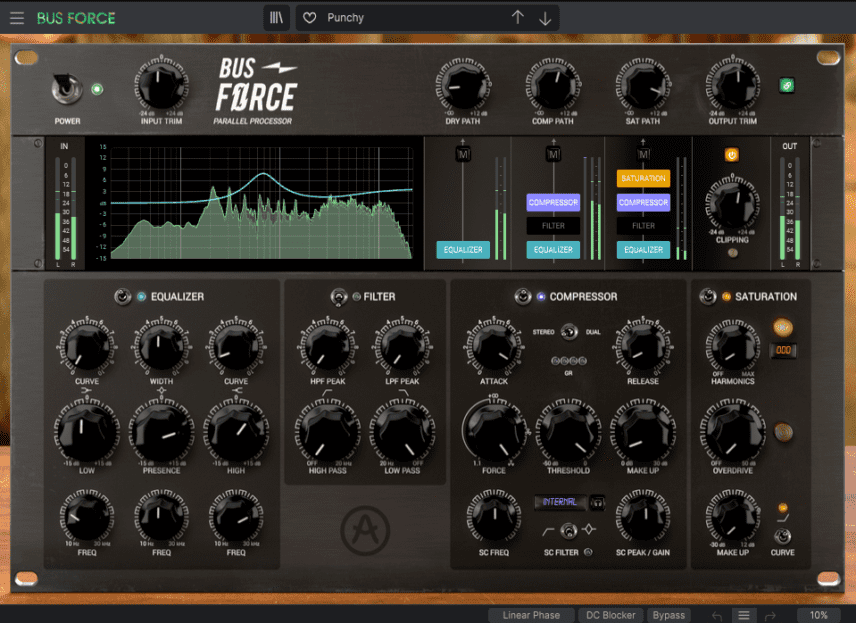Viewport: 856px width, 623px height.
Task: Open the hamburger main menu
Action: pyautogui.click(x=17, y=18)
